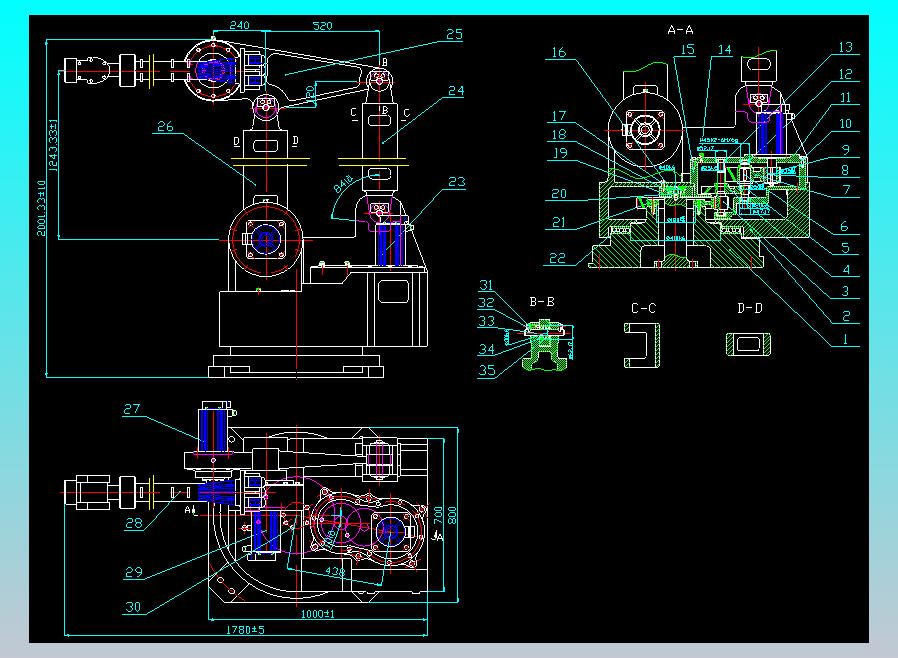Select part callout number 19

coord(560,153)
